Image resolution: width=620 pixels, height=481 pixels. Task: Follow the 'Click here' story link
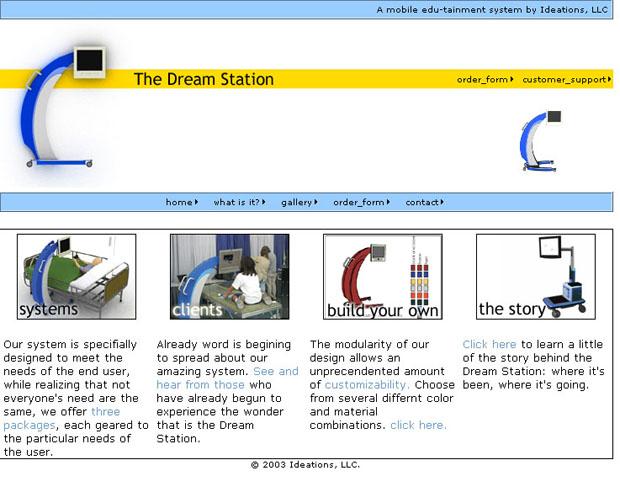(489, 345)
